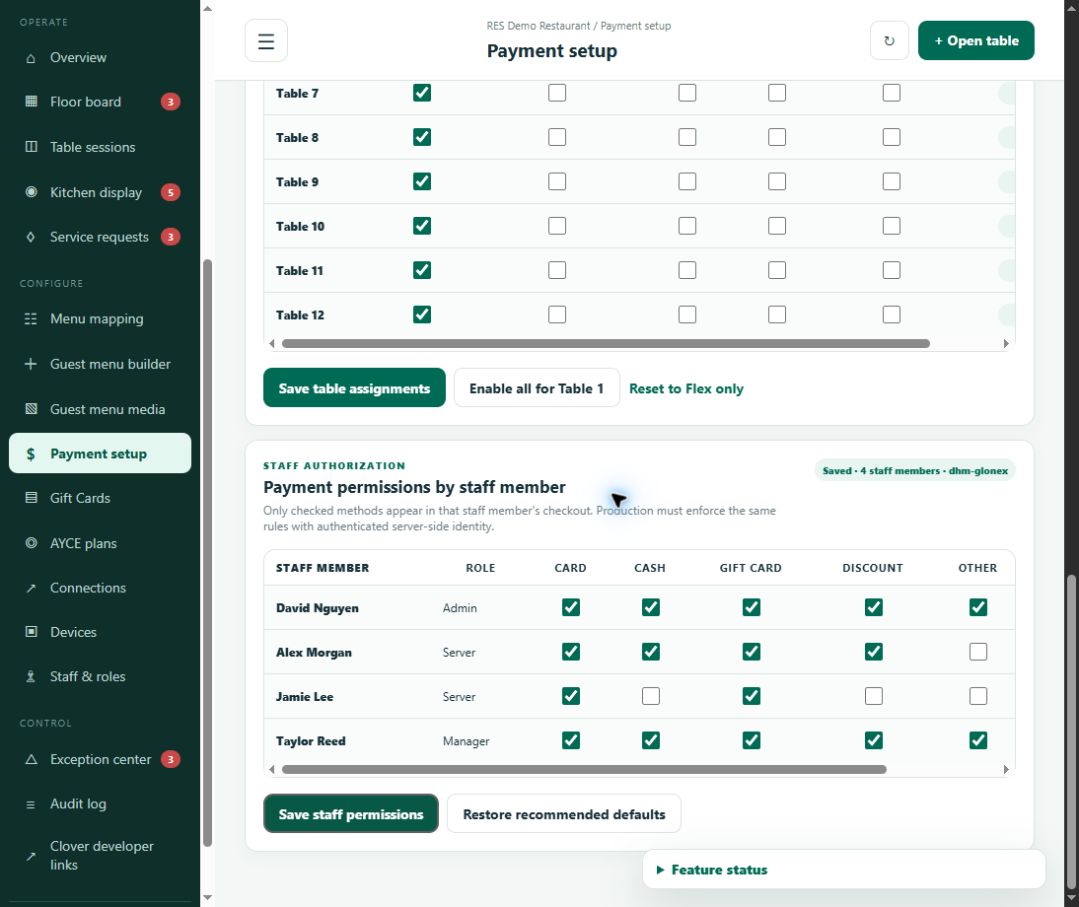
Task: Click the refresh icon button
Action: tap(889, 41)
